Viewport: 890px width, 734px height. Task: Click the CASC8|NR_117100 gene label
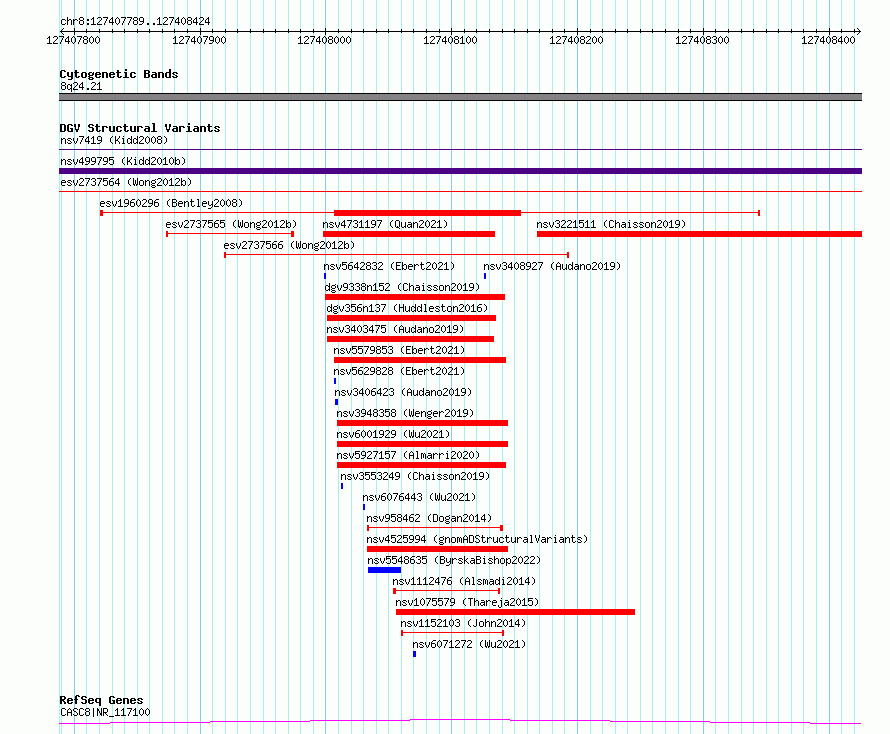click(105, 712)
